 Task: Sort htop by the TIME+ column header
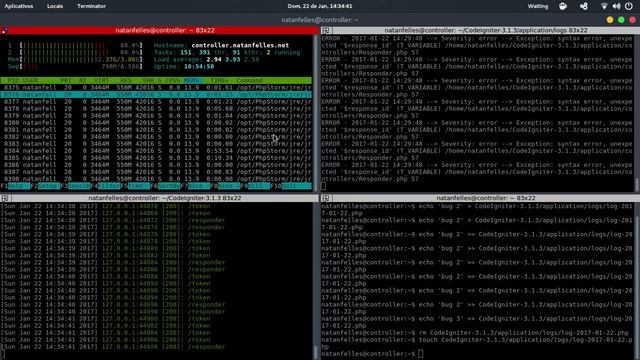point(220,80)
